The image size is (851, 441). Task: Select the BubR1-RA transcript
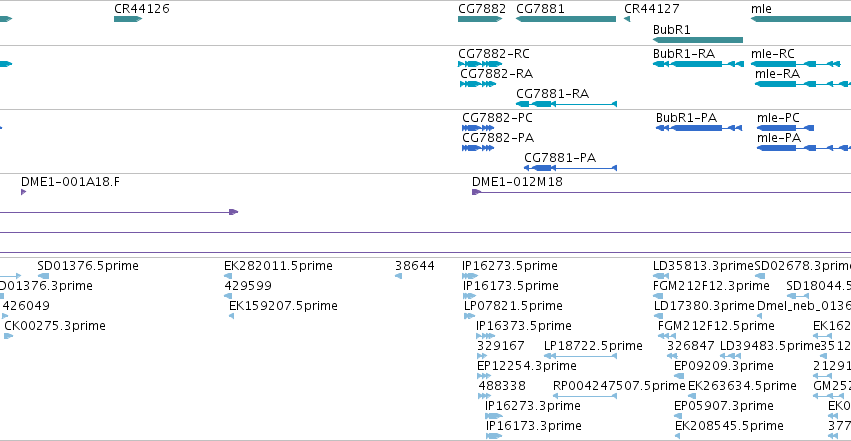tap(698, 64)
